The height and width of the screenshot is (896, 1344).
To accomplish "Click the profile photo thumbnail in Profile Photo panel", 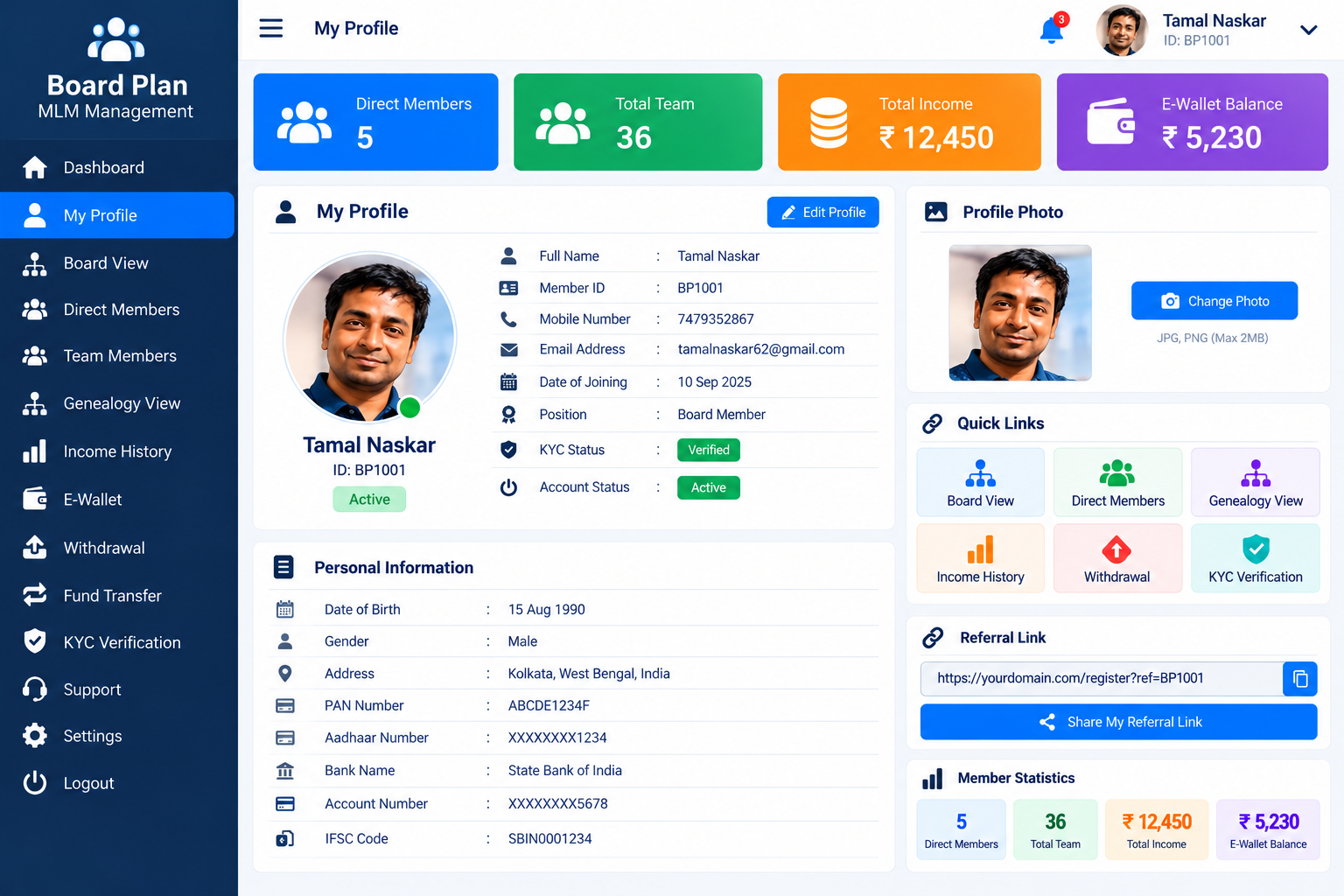I will tap(1020, 313).
